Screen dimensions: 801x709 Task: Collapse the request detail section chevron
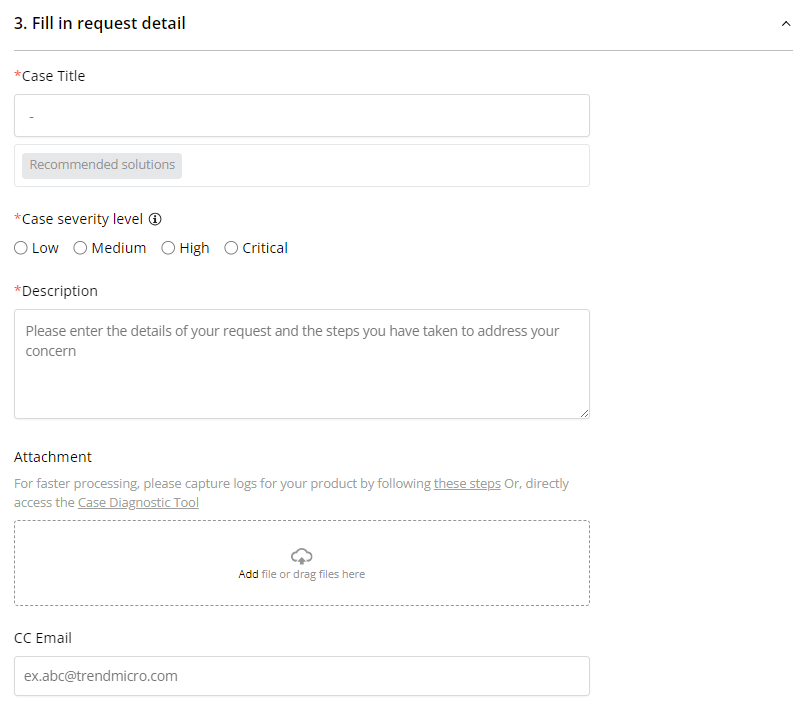click(786, 24)
